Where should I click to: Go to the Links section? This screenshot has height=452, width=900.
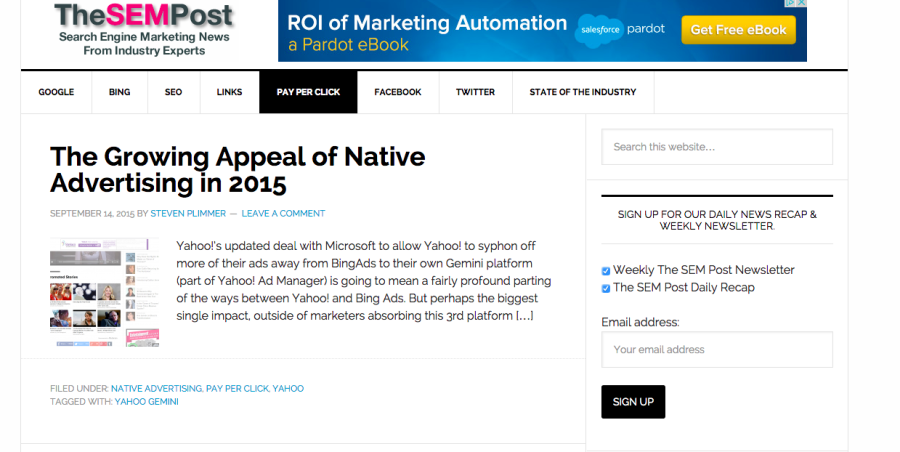pos(230,92)
